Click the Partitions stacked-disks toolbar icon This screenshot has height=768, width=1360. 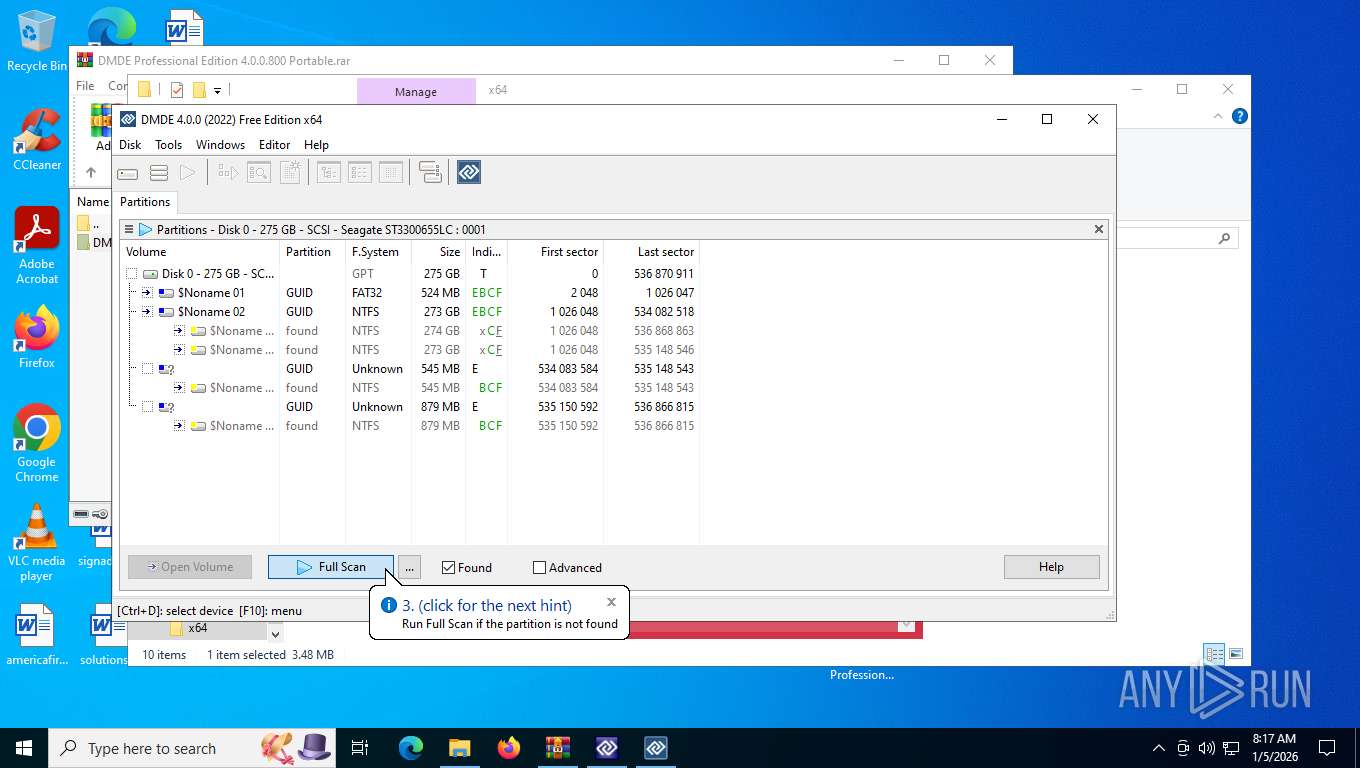coord(158,173)
